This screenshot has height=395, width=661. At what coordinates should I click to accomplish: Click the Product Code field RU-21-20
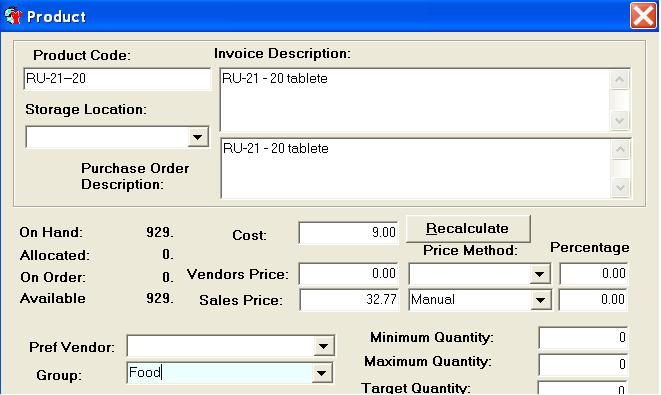117,78
